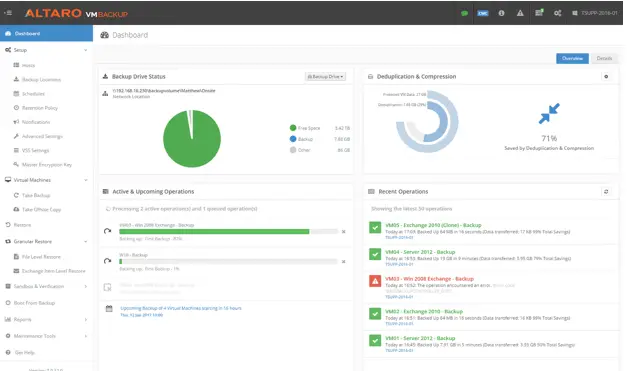Open the green chat icon in header

pyautogui.click(x=464, y=13)
